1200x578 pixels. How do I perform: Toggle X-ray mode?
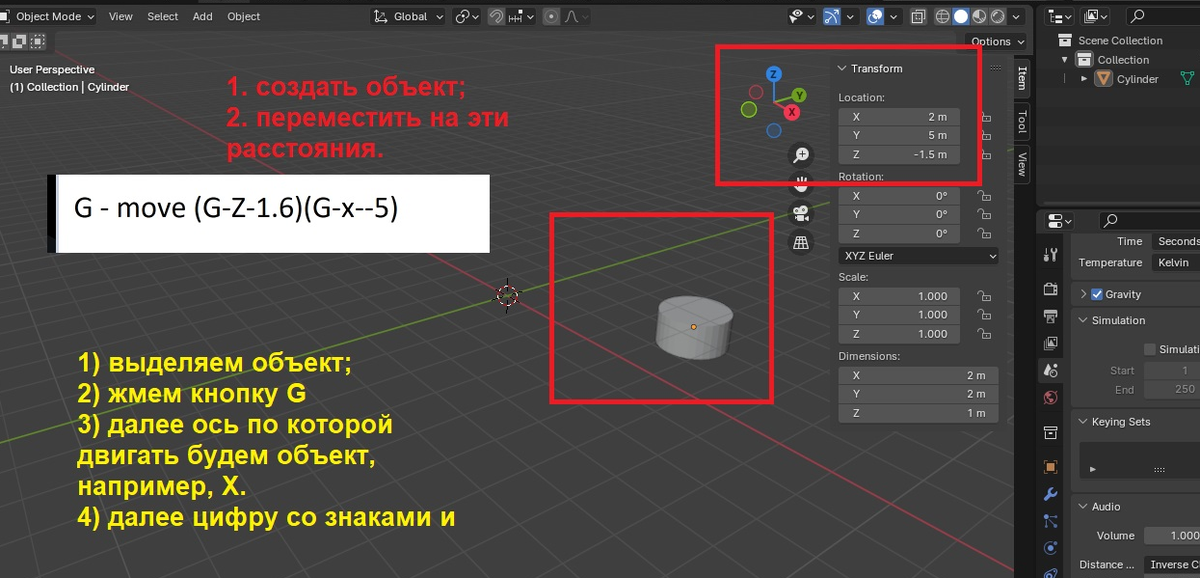[x=917, y=16]
